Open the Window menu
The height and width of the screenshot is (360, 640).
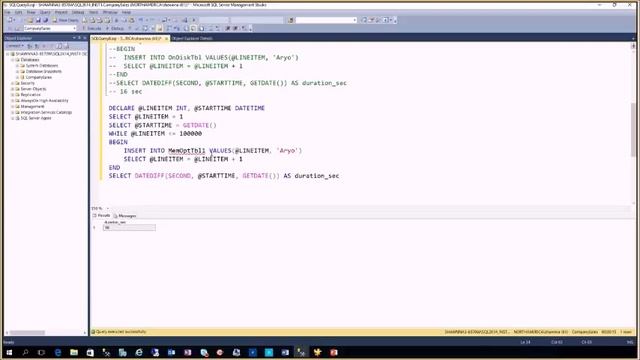110,13
